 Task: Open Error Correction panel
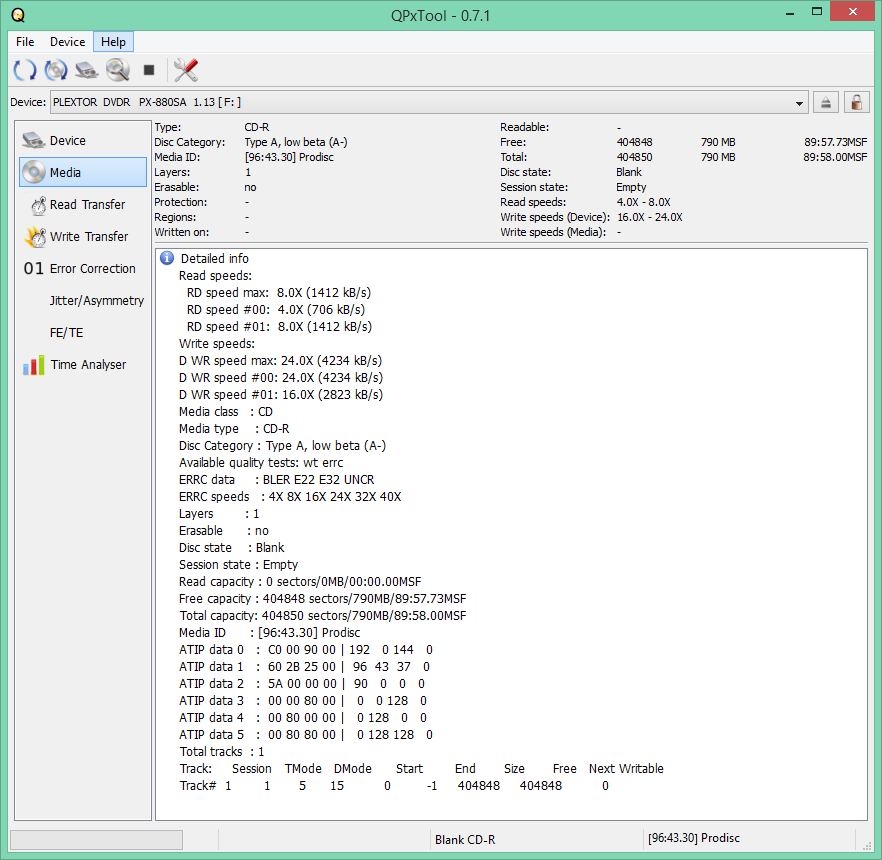click(x=83, y=269)
